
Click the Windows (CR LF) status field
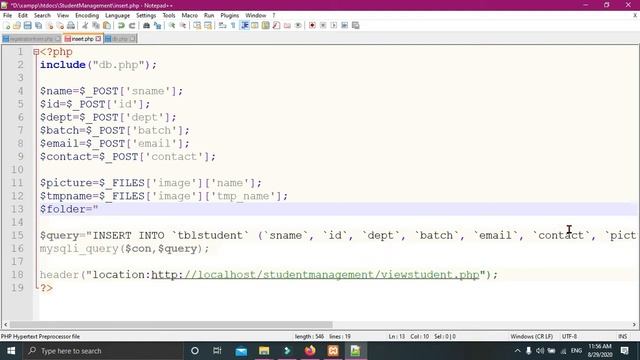(531, 336)
